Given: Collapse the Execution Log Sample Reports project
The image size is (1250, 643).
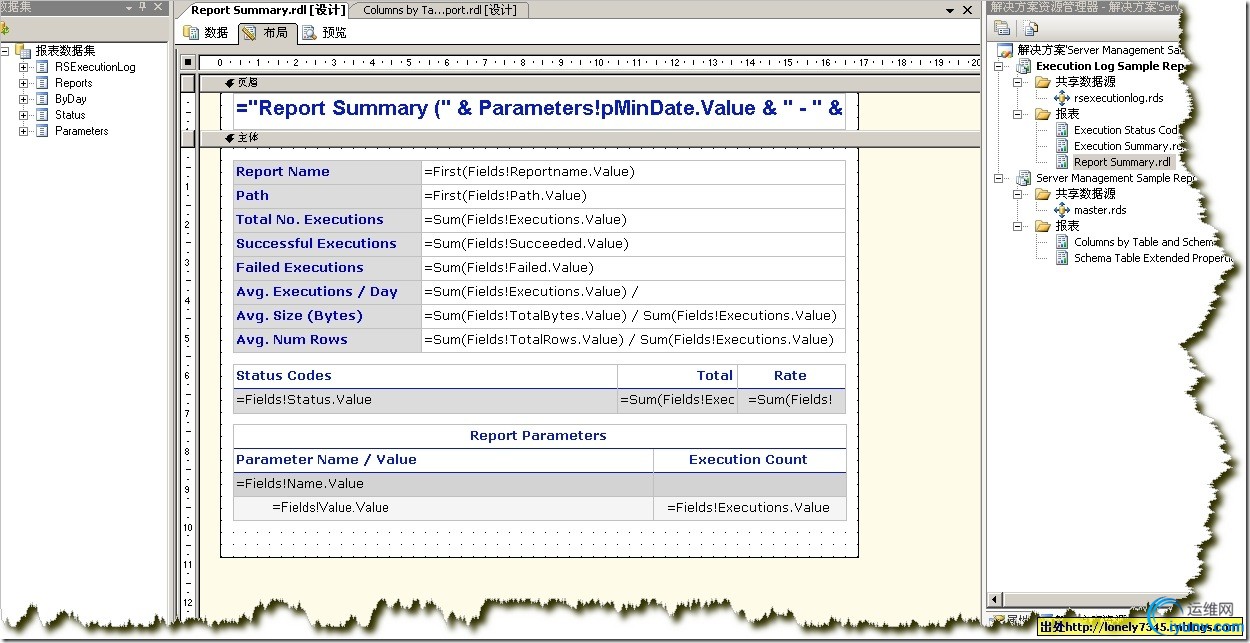Looking at the screenshot, I should [1000, 67].
